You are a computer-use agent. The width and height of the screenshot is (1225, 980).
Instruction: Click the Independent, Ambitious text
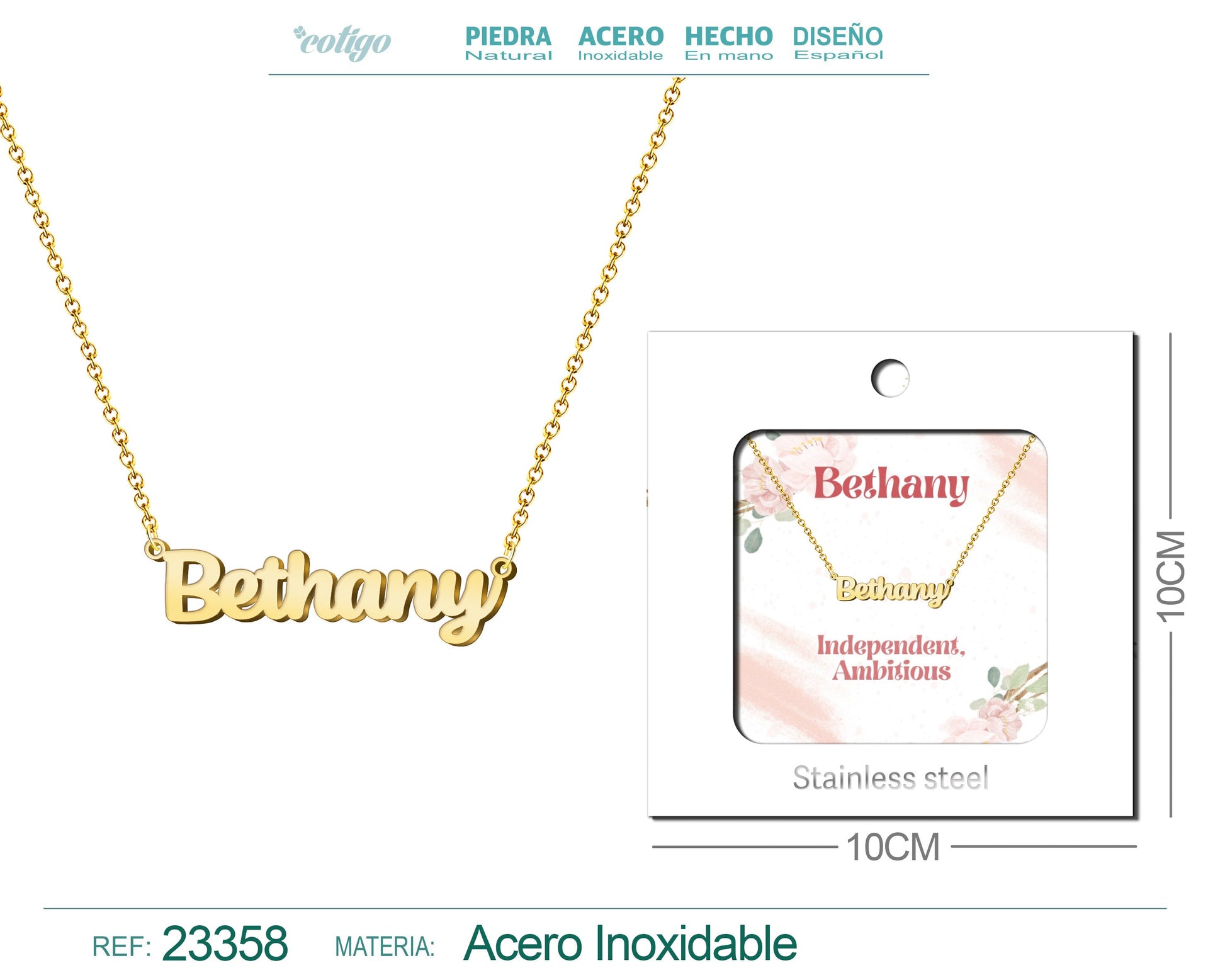[x=891, y=658]
